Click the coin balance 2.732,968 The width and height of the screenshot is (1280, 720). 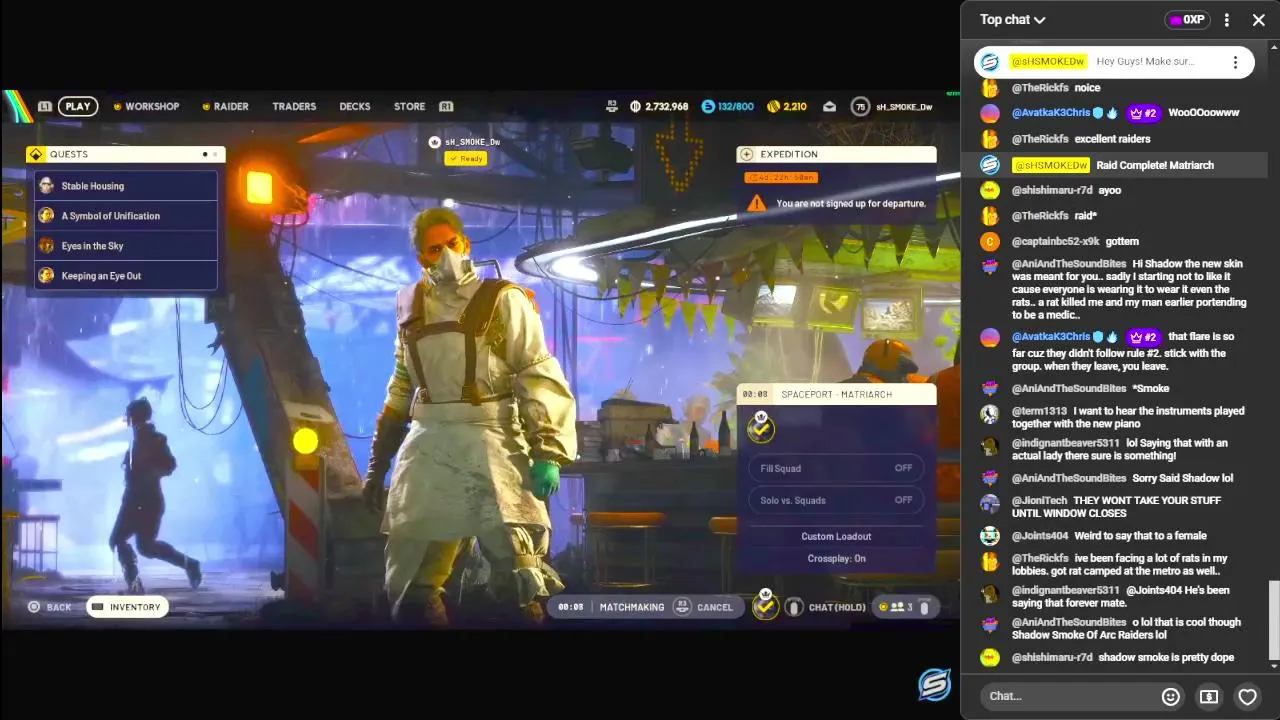[x=659, y=106]
